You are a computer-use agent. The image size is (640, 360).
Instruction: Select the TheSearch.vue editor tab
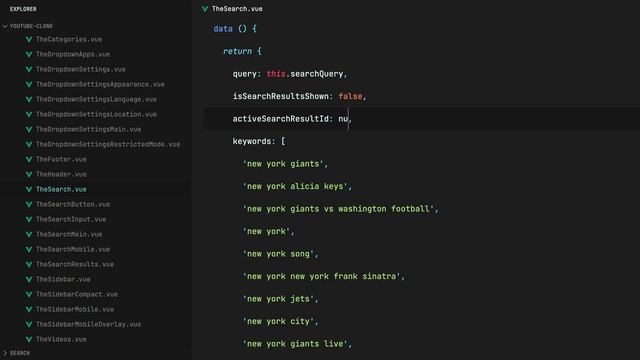pyautogui.click(x=232, y=9)
